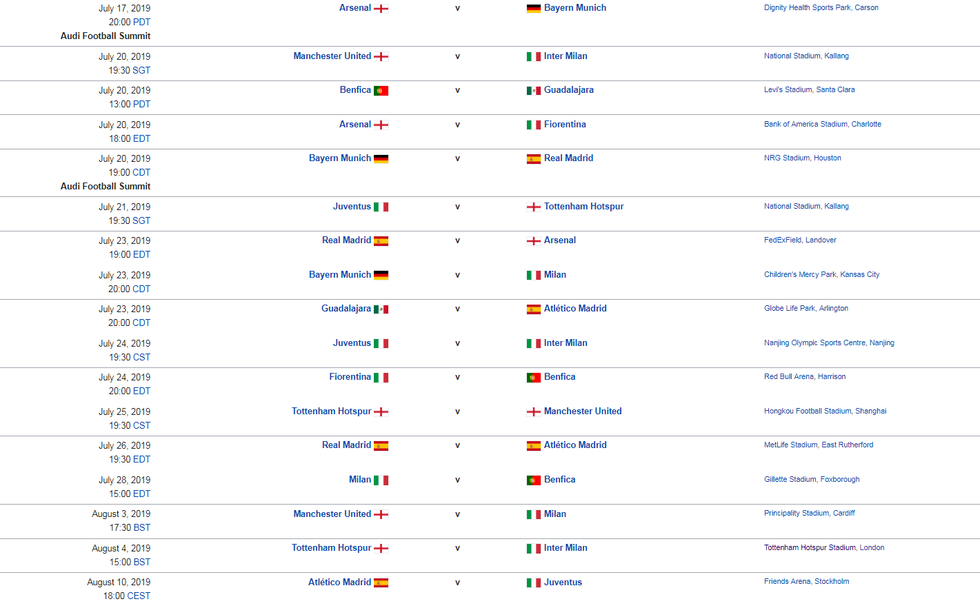Click England flag beside Manchester United on August 3

click(381, 515)
